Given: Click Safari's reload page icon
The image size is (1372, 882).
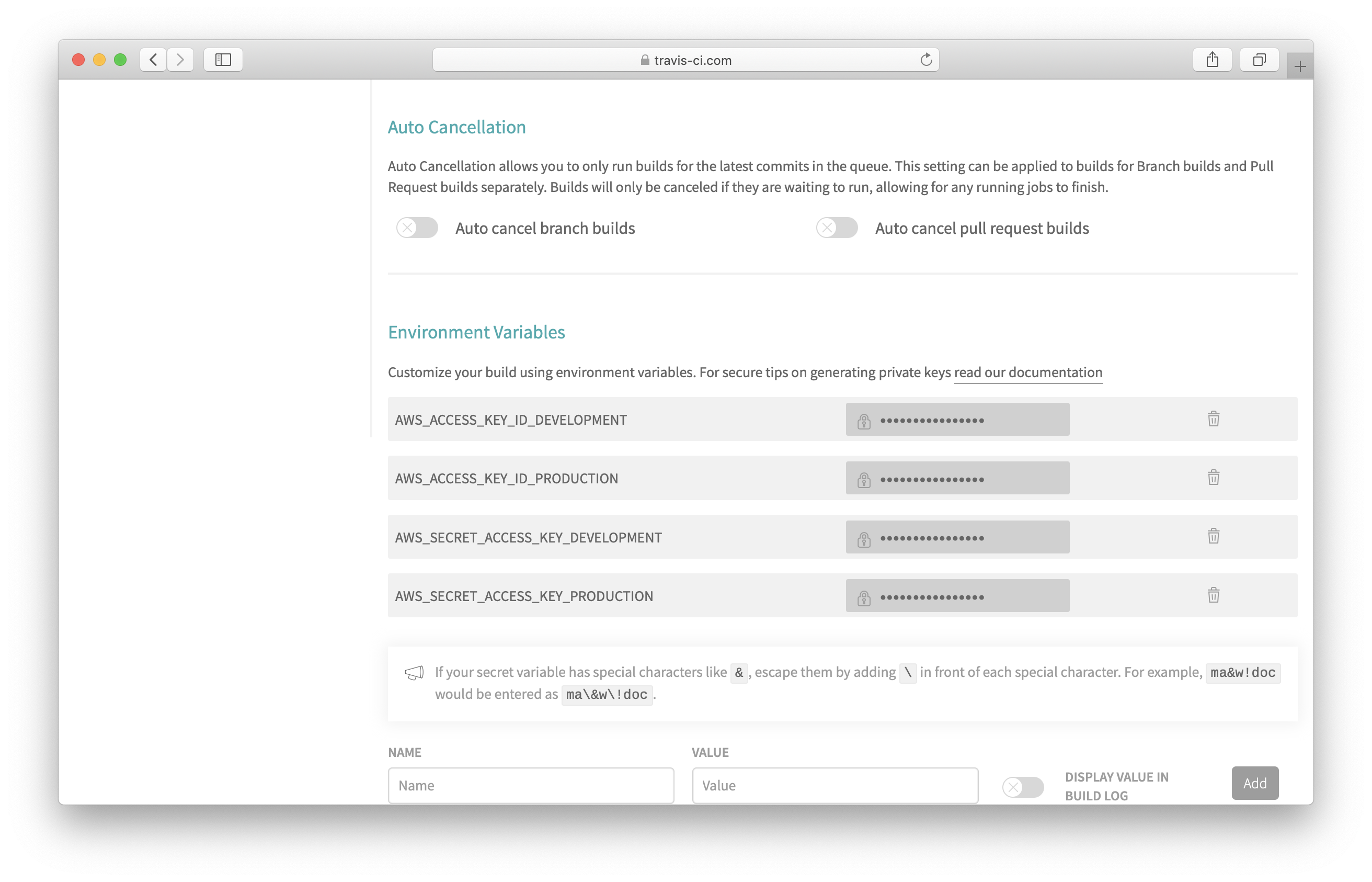Looking at the screenshot, I should point(925,60).
